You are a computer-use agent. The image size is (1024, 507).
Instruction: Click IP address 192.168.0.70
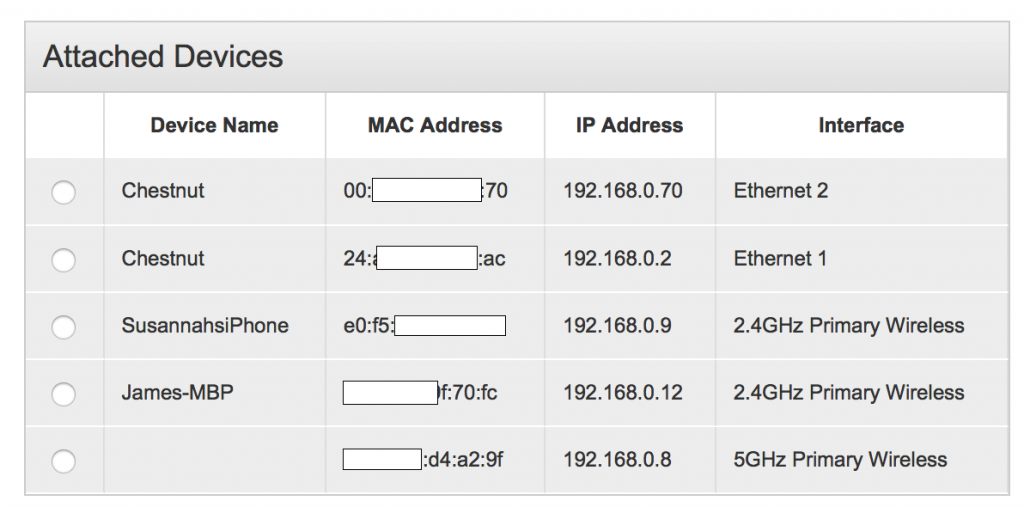click(622, 190)
